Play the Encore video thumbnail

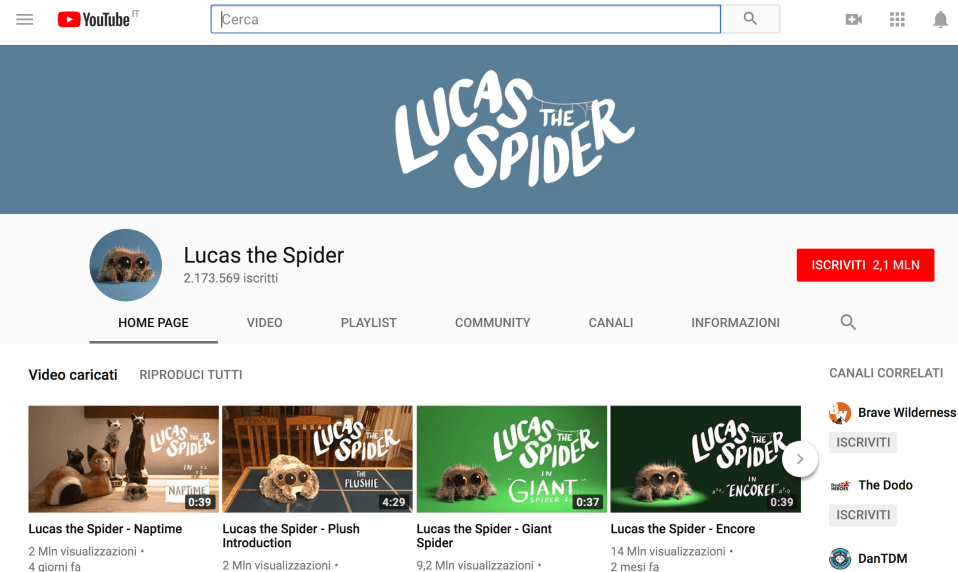coord(706,459)
